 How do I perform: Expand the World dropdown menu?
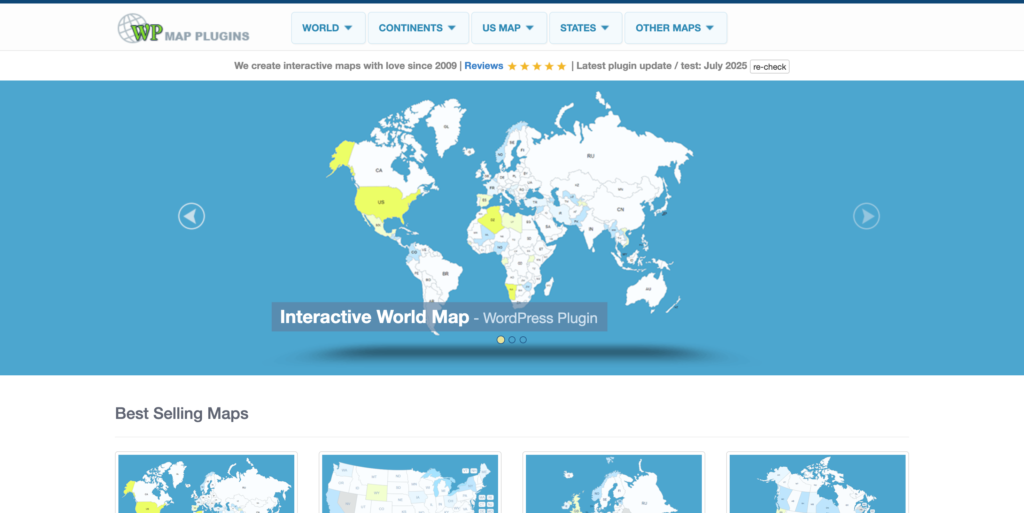coord(327,28)
